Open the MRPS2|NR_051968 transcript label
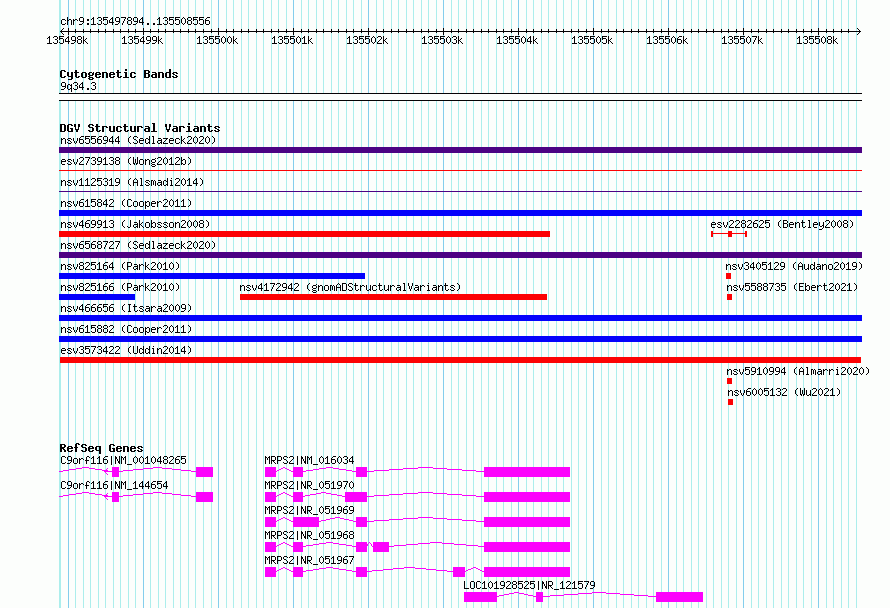This screenshot has height=608, width=890. tap(309, 535)
